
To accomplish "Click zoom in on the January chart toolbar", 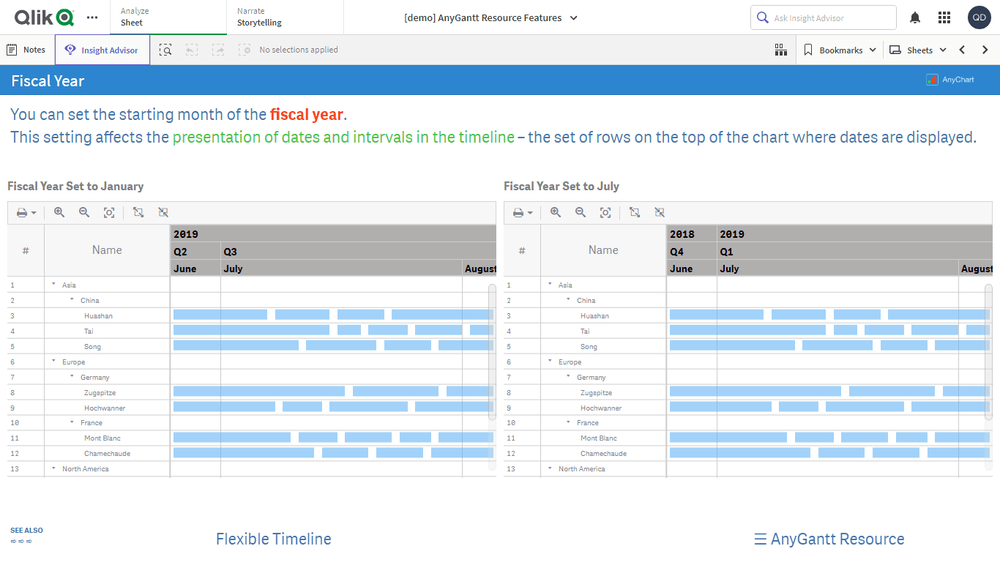I will tap(59, 212).
